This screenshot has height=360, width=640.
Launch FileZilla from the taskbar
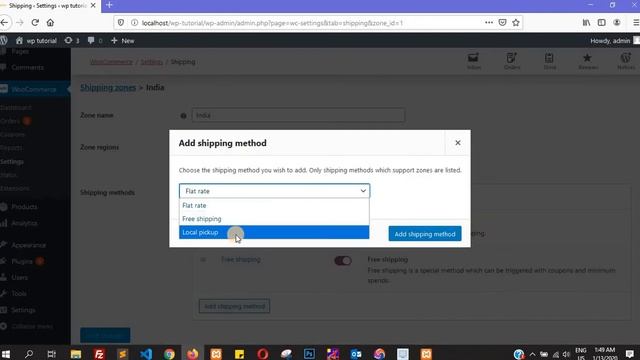coord(99,354)
